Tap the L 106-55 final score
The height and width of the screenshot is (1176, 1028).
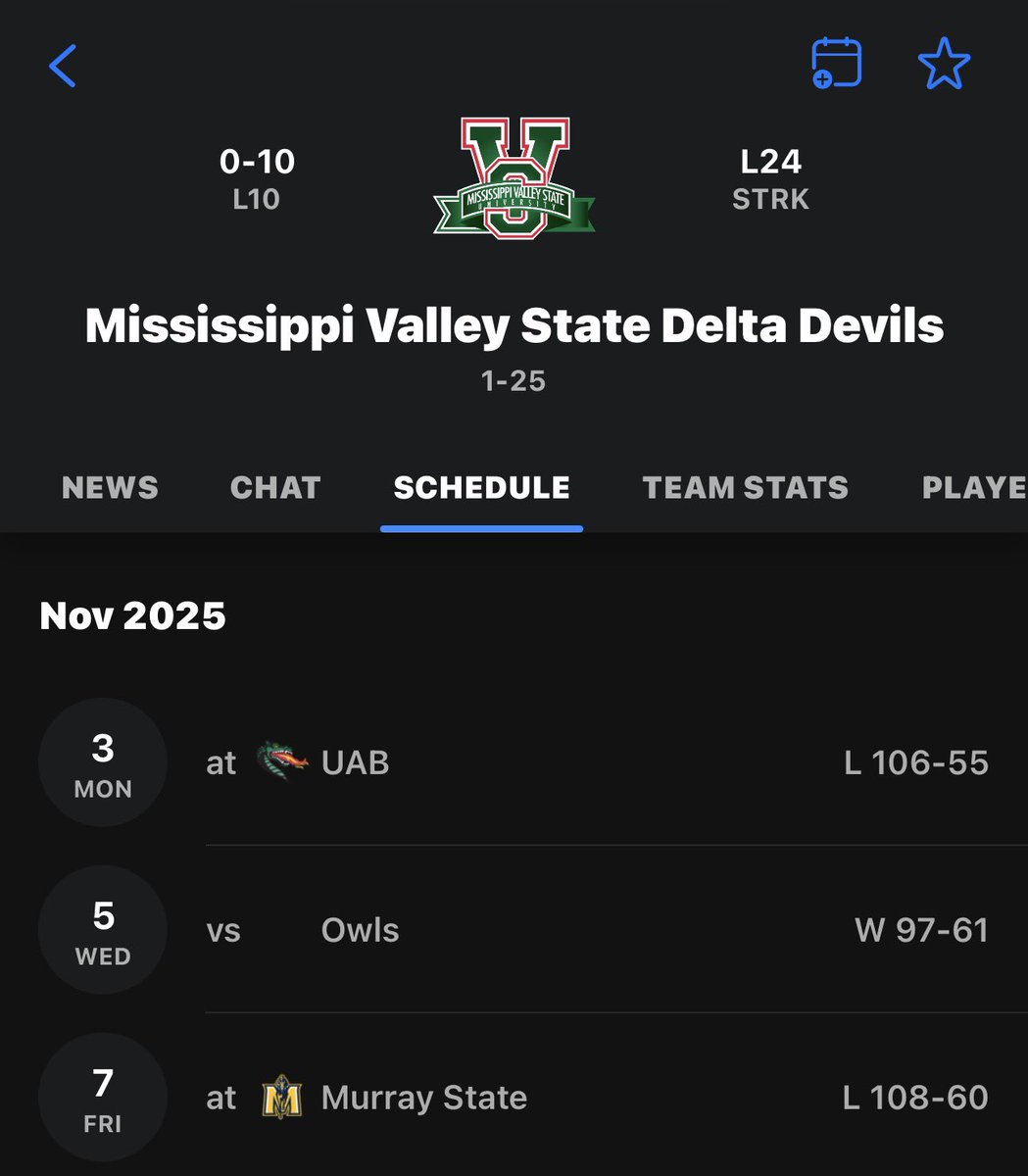tap(916, 762)
